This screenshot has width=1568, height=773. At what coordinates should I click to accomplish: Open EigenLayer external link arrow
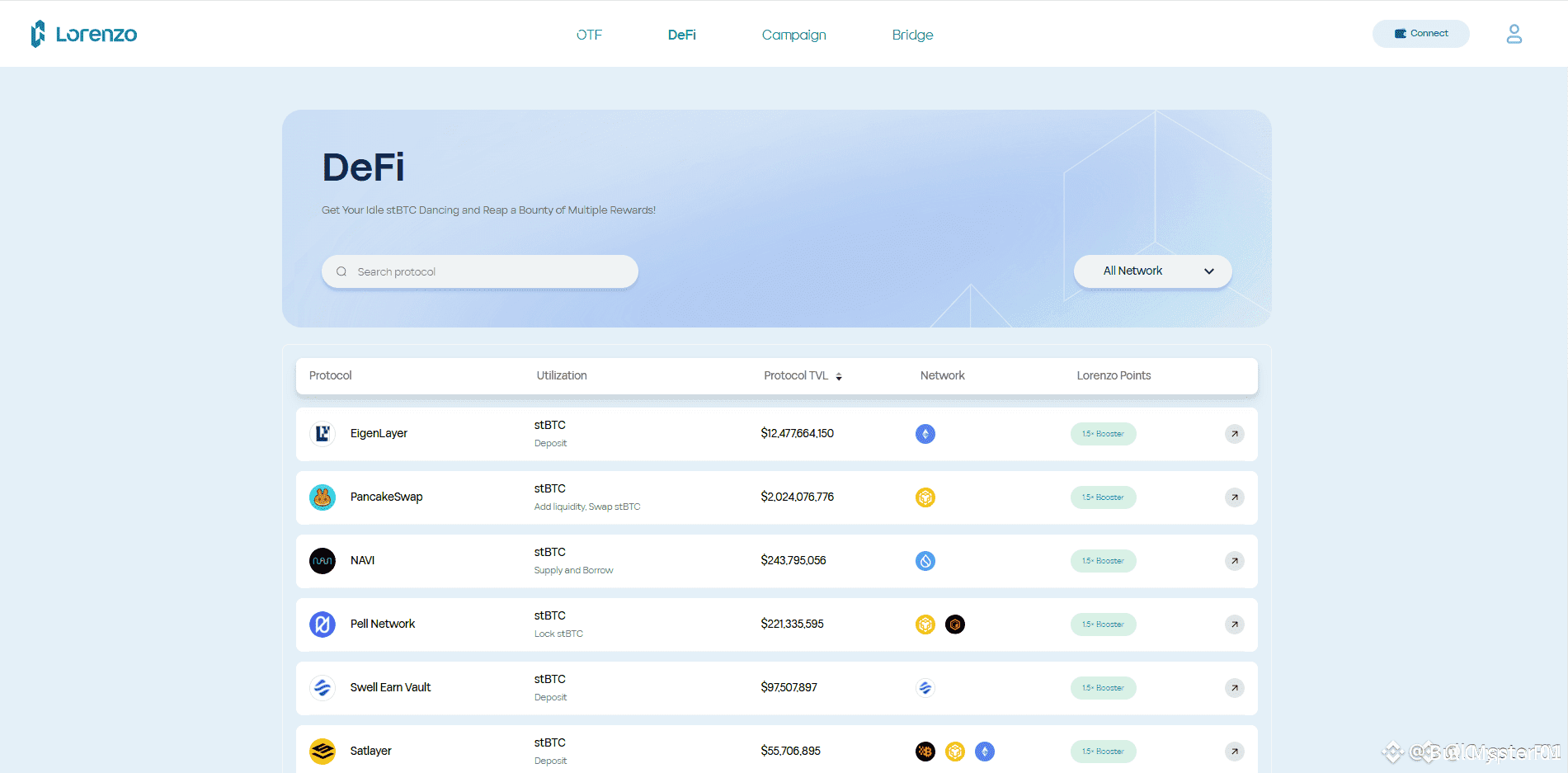point(1234,434)
